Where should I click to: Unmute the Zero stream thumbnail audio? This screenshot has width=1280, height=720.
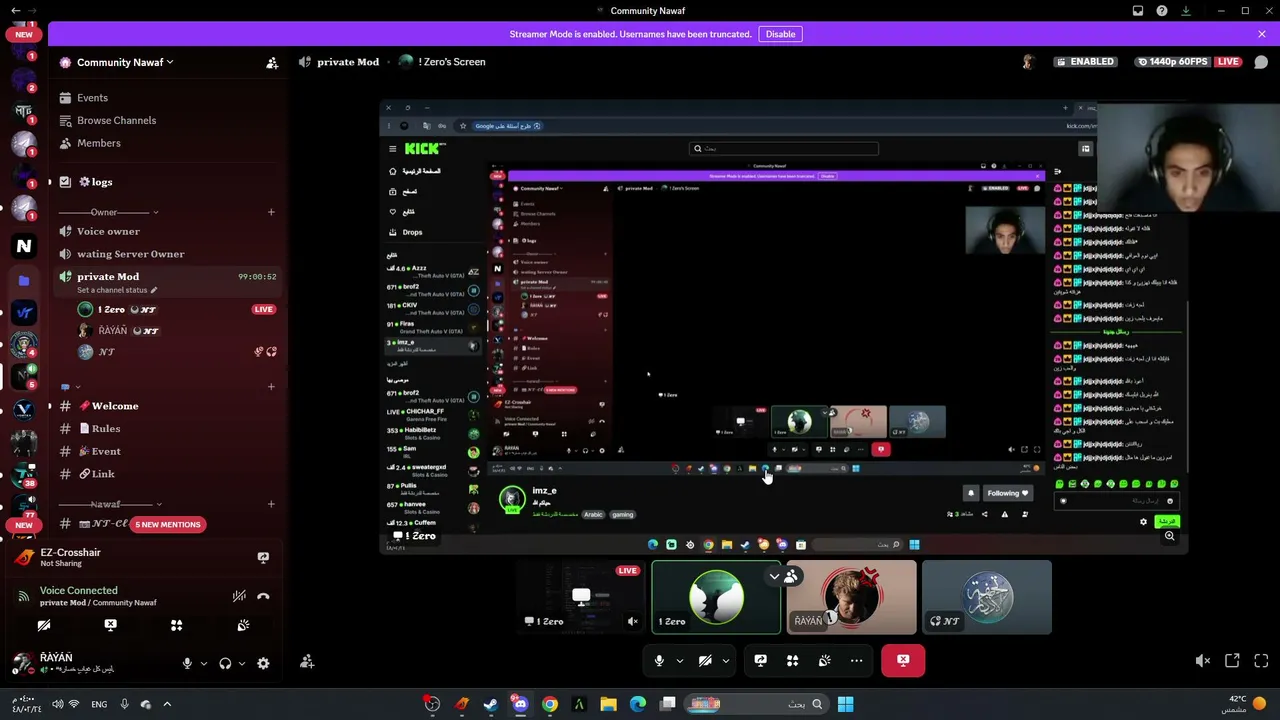[632, 621]
